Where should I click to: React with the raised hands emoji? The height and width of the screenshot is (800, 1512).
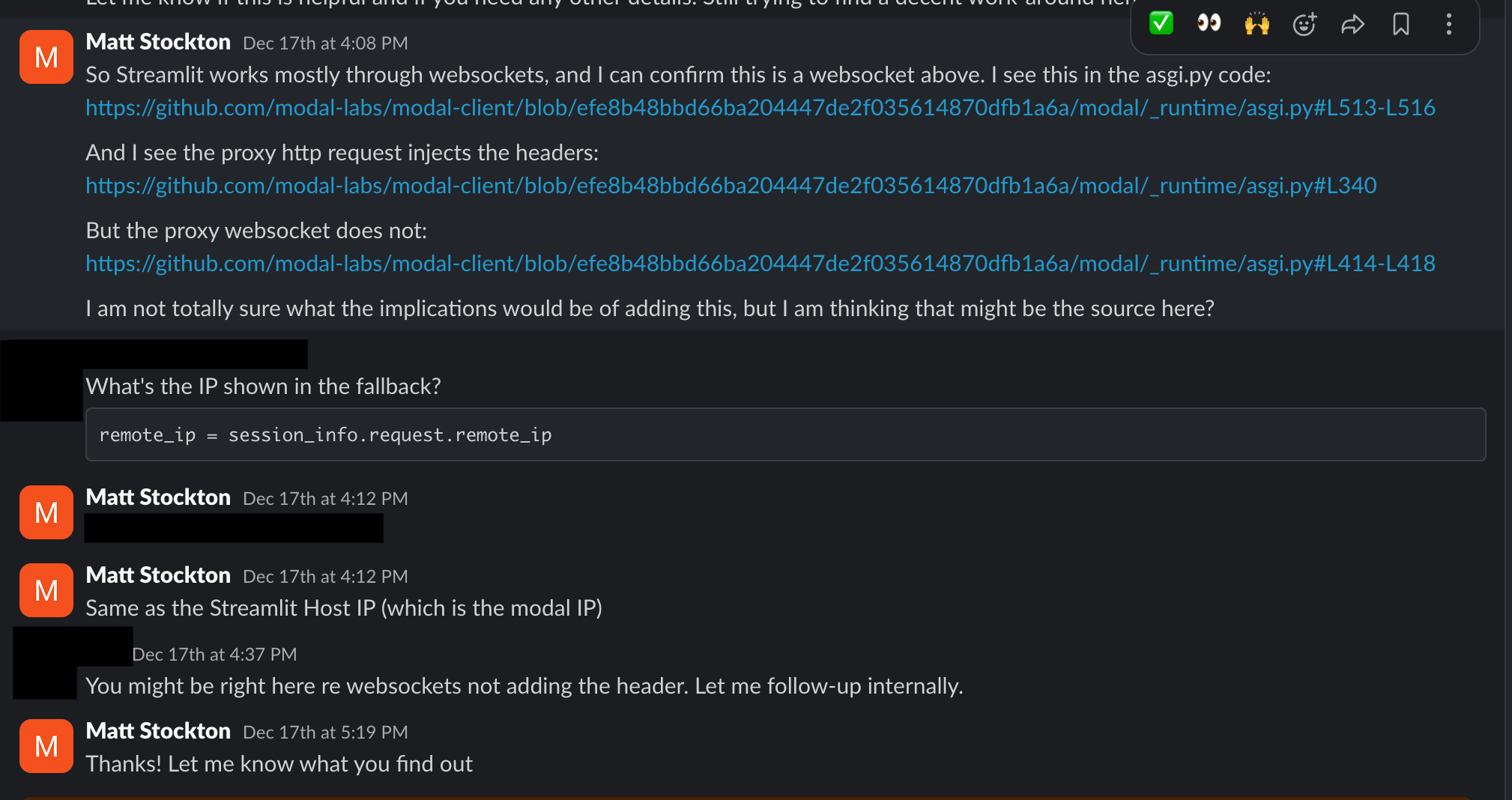coord(1257,24)
